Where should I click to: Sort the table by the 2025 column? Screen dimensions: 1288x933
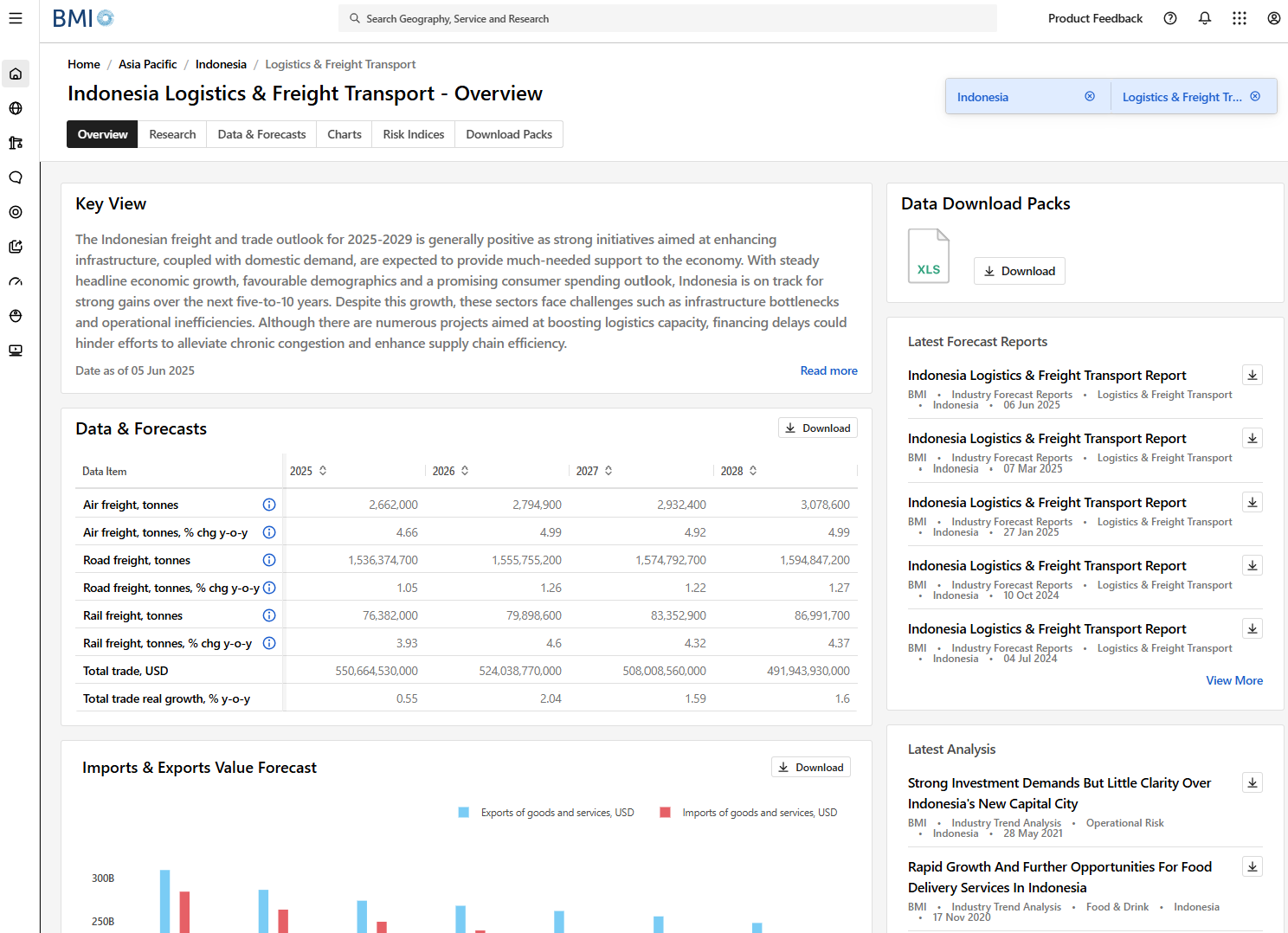tap(323, 471)
